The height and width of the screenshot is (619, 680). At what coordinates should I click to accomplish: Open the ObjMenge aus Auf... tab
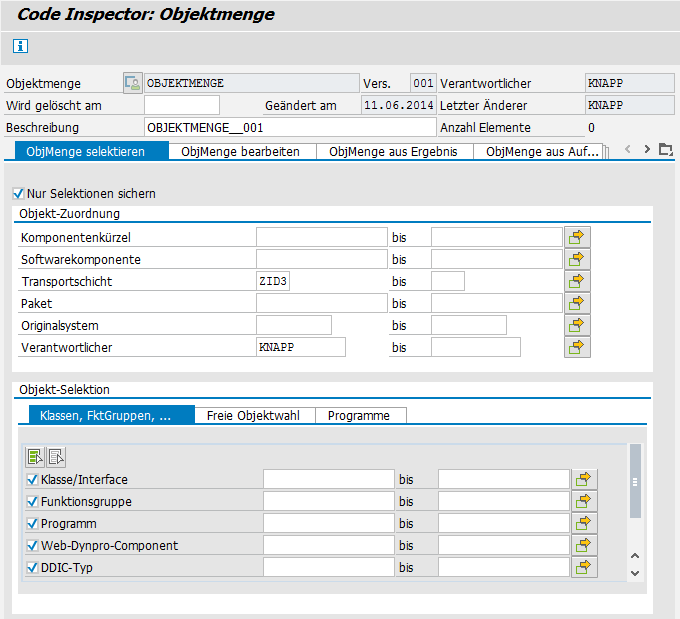coord(538,151)
